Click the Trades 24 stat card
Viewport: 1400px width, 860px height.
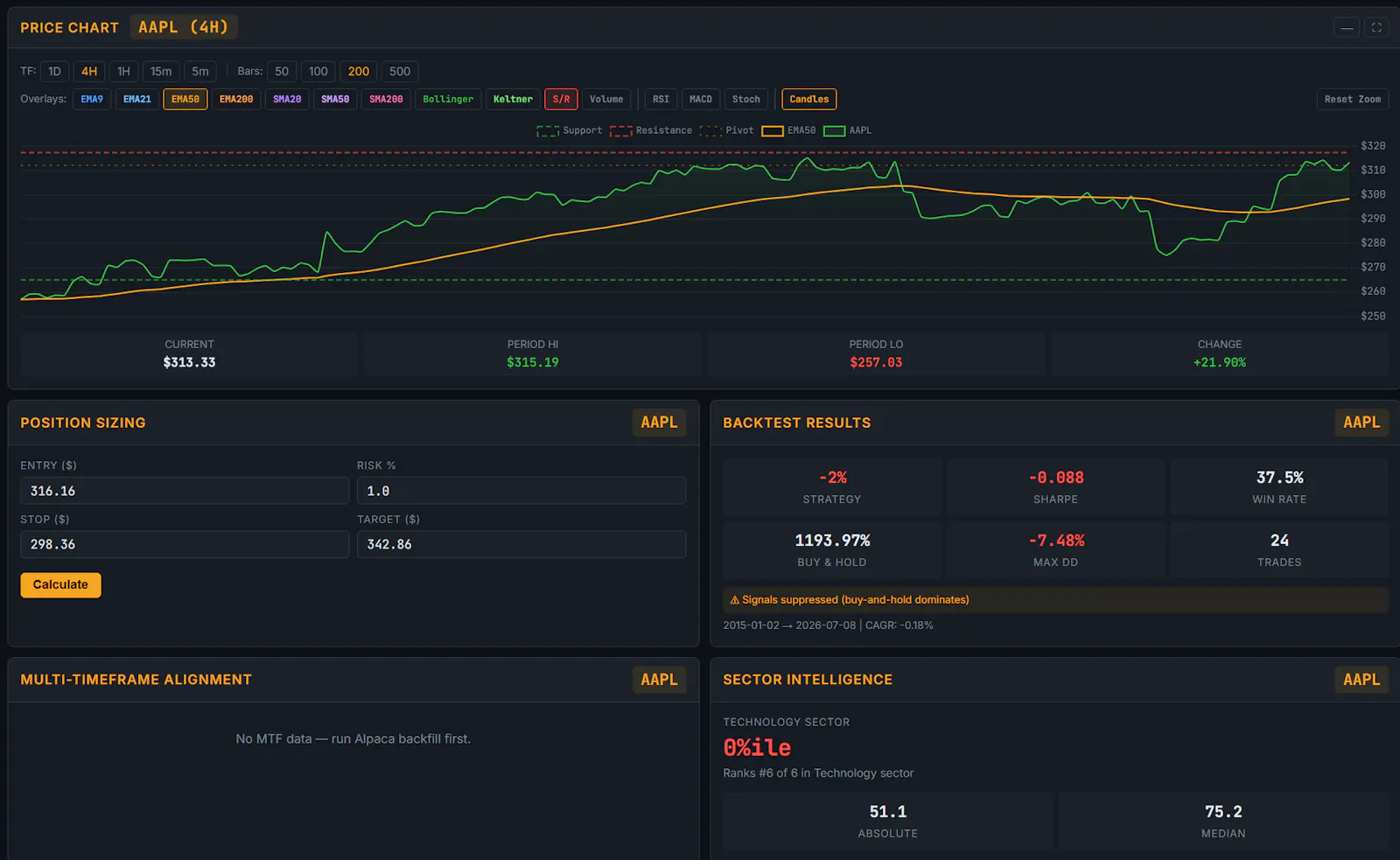click(x=1279, y=550)
